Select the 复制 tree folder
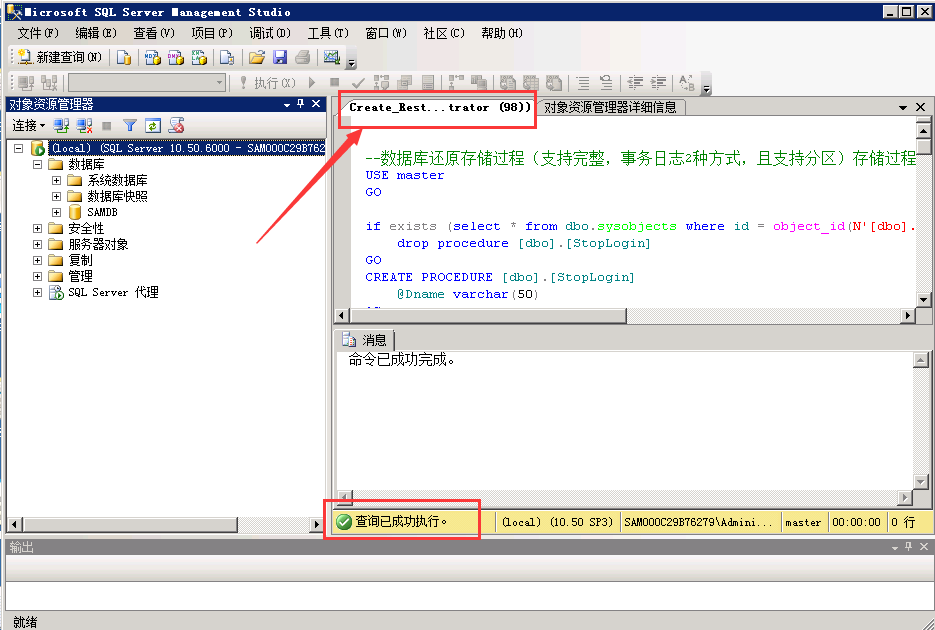 coord(80,260)
